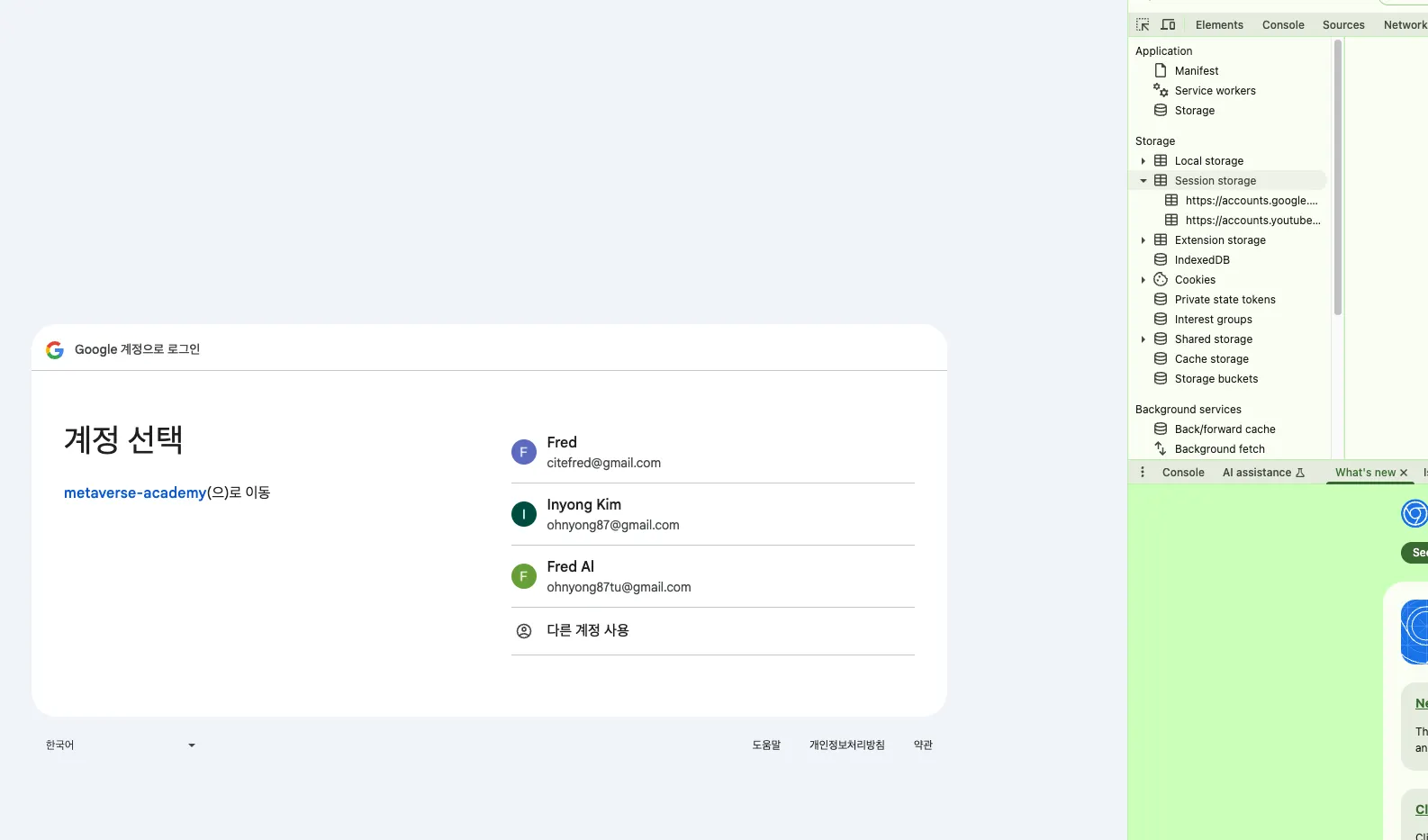
Task: Click the 계정 선택 heading
Action: 123,439
